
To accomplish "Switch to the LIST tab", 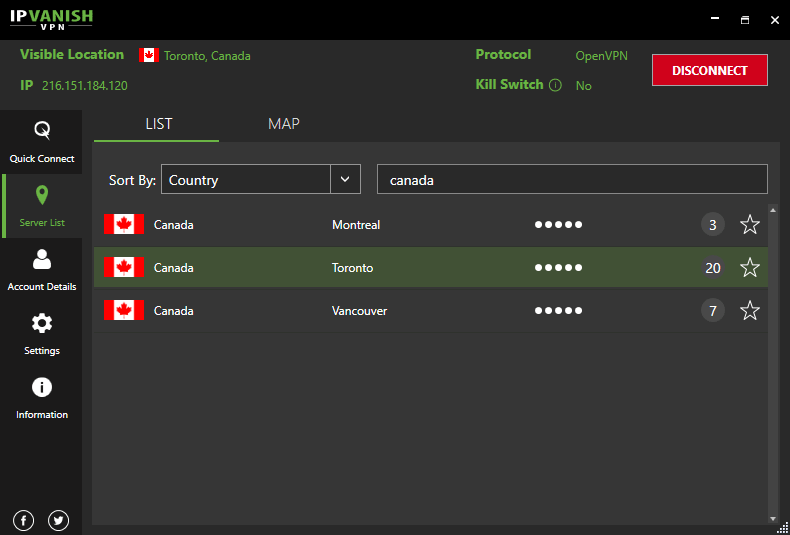I will pos(157,124).
